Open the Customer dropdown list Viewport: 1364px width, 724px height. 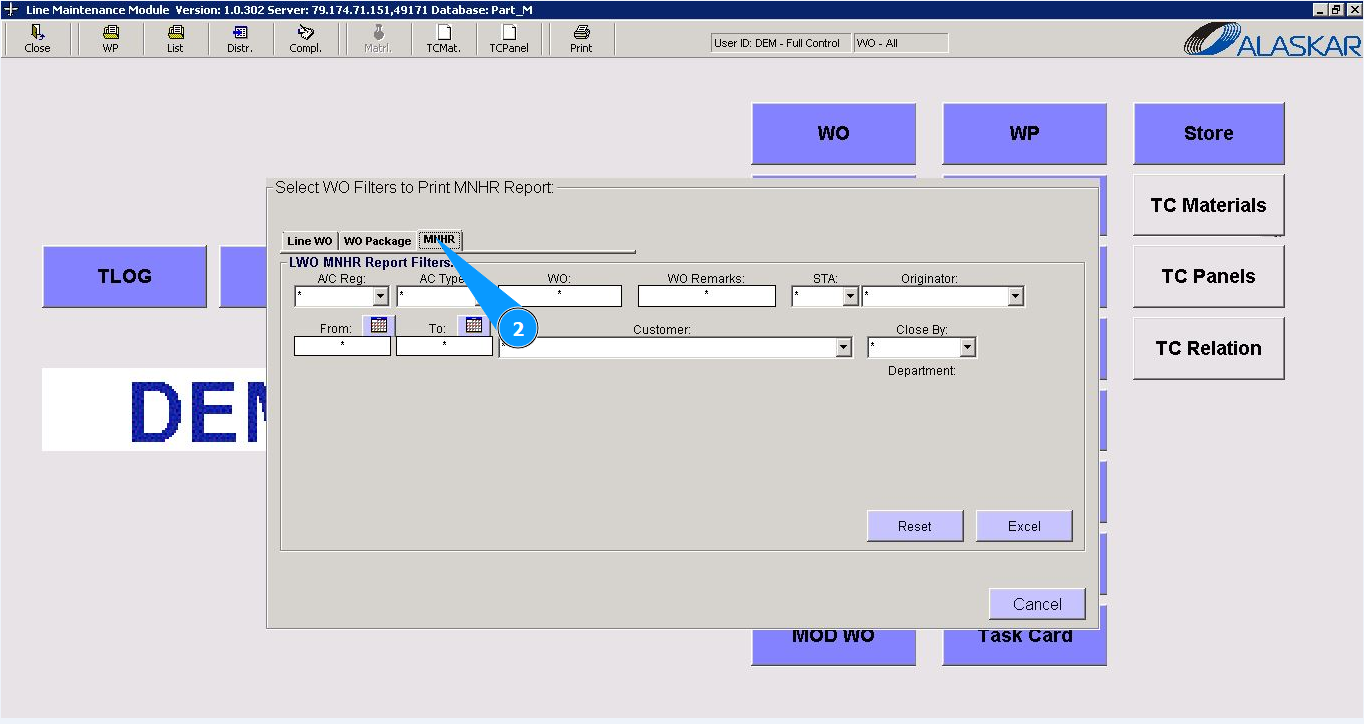(844, 348)
